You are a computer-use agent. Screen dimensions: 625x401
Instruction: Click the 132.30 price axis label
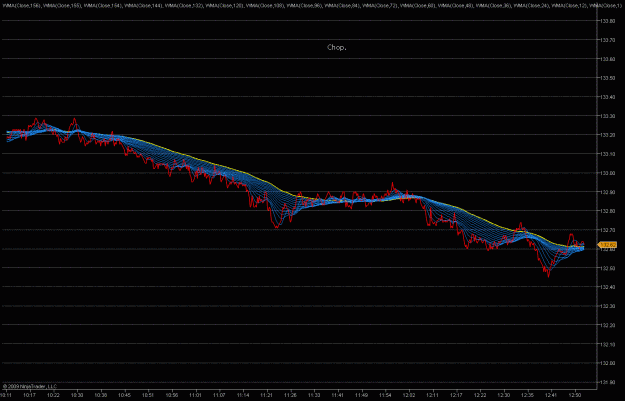[x=608, y=306]
